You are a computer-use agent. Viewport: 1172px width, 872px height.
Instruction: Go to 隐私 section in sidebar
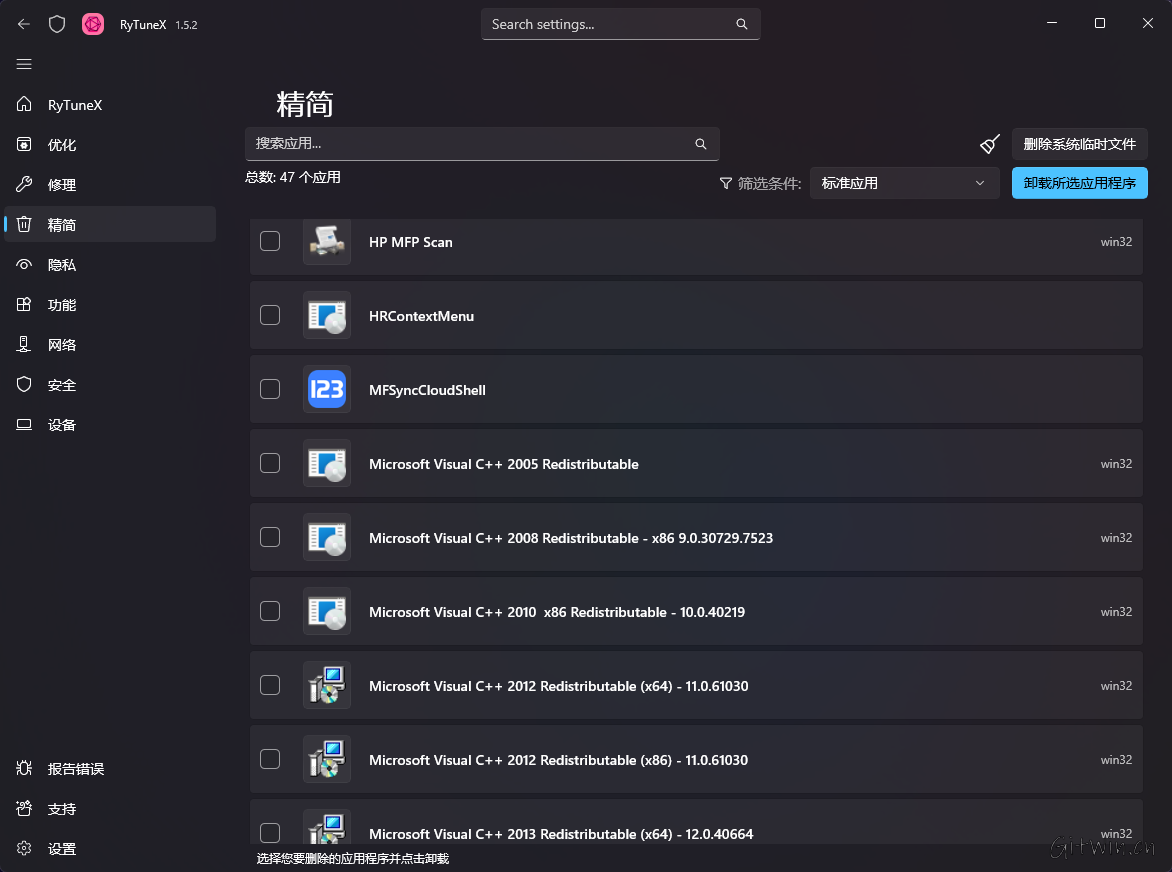62,265
